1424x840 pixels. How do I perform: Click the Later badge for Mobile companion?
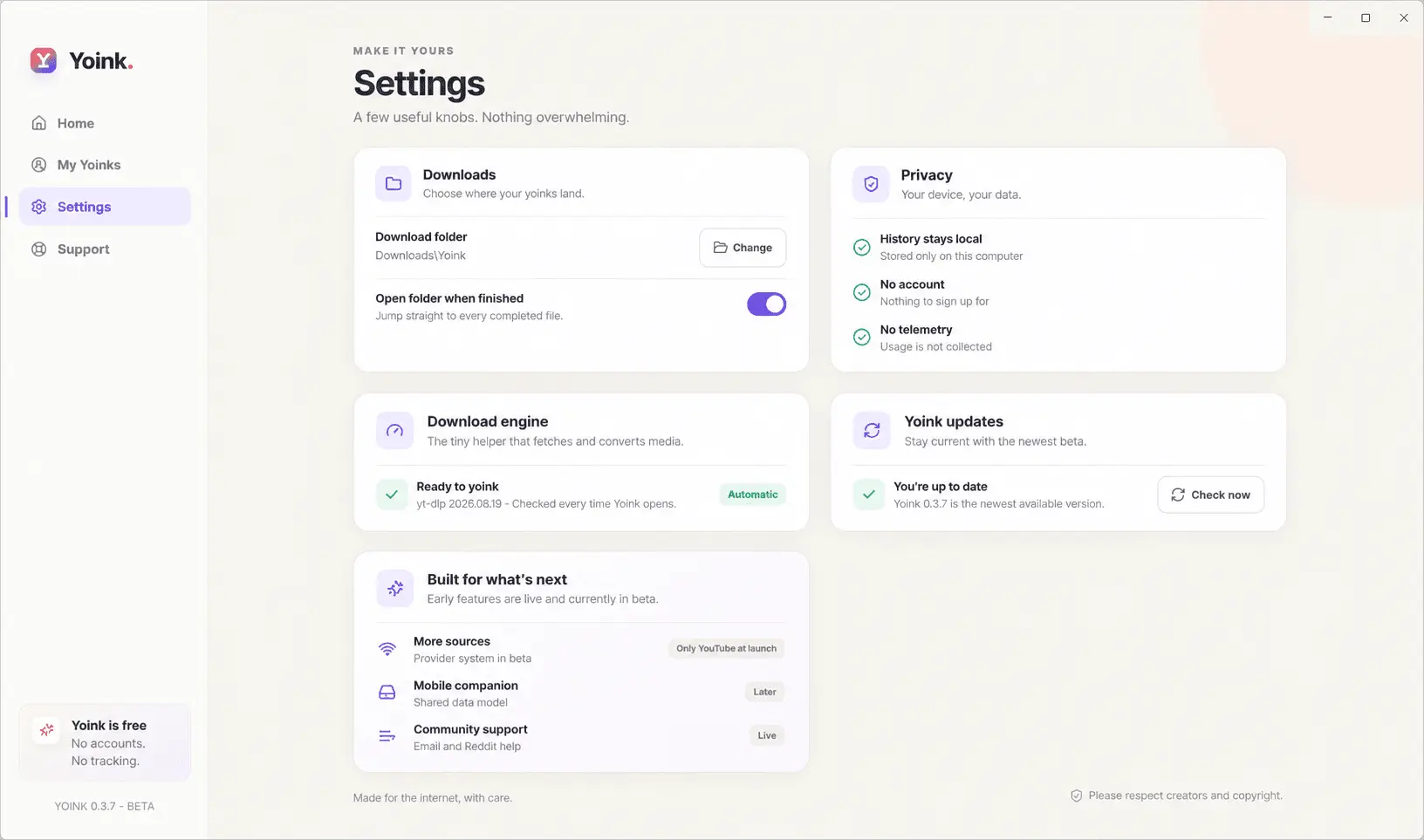pos(764,692)
